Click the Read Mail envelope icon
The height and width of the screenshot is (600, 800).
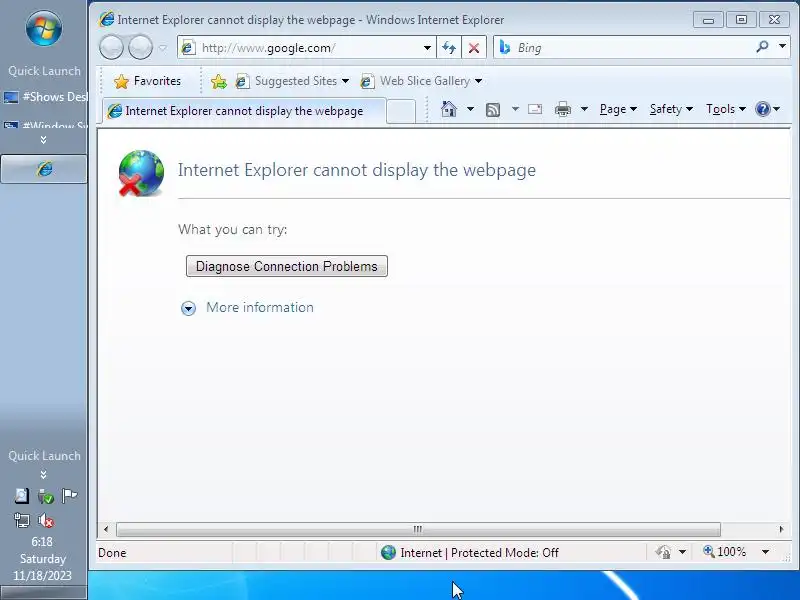535,109
